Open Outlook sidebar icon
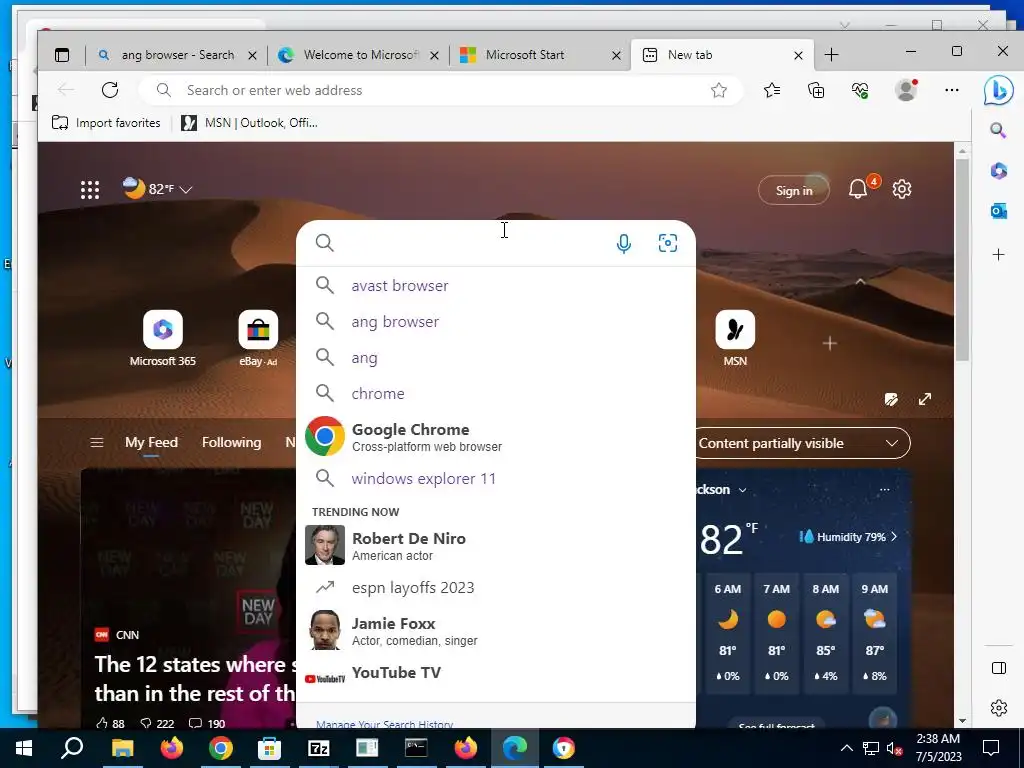 pyautogui.click(x=999, y=211)
